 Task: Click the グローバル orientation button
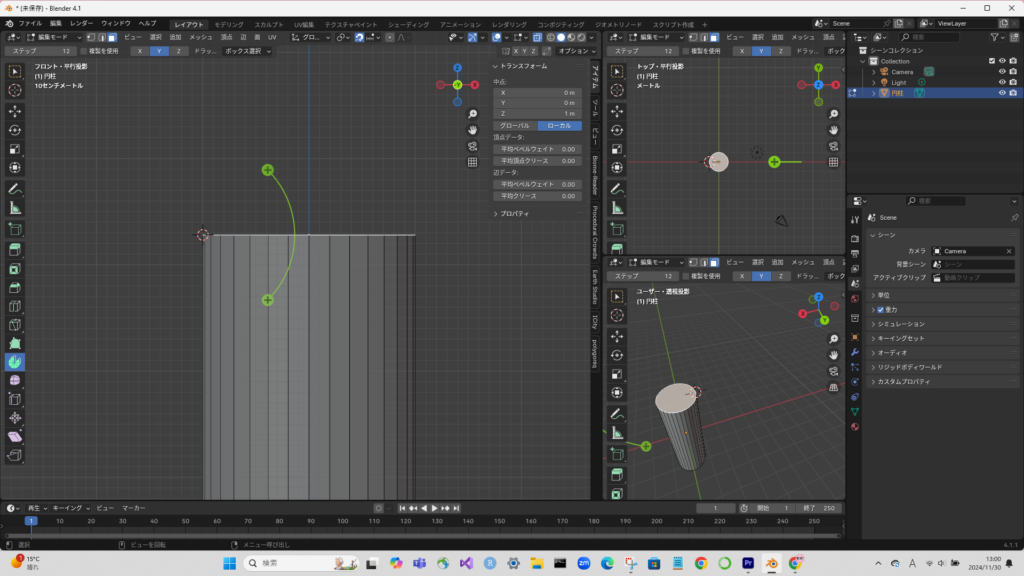click(515, 125)
